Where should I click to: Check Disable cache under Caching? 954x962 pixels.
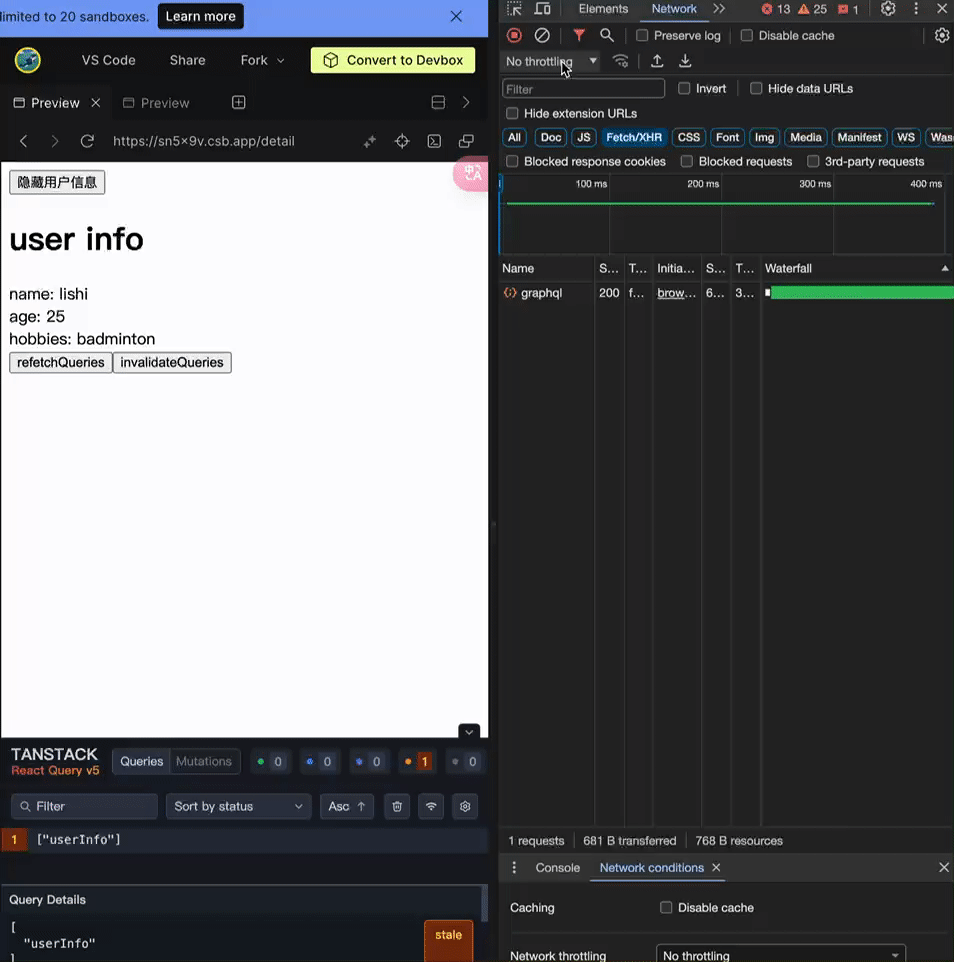click(x=666, y=907)
